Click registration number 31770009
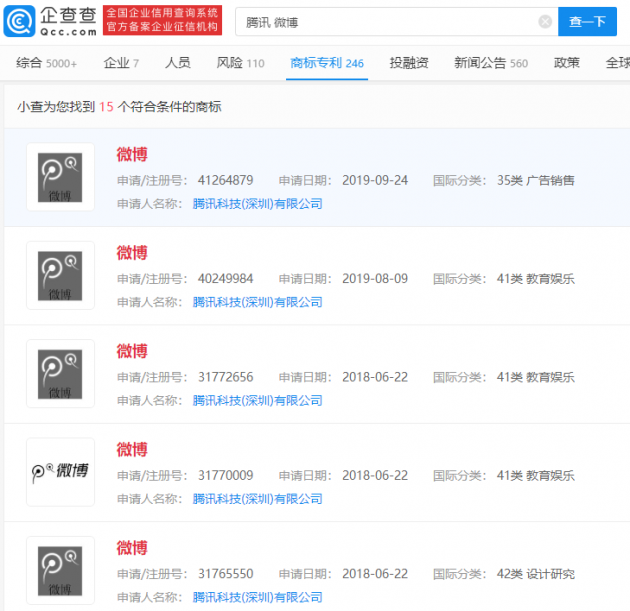Image resolution: width=630 pixels, height=611 pixels. [225, 476]
